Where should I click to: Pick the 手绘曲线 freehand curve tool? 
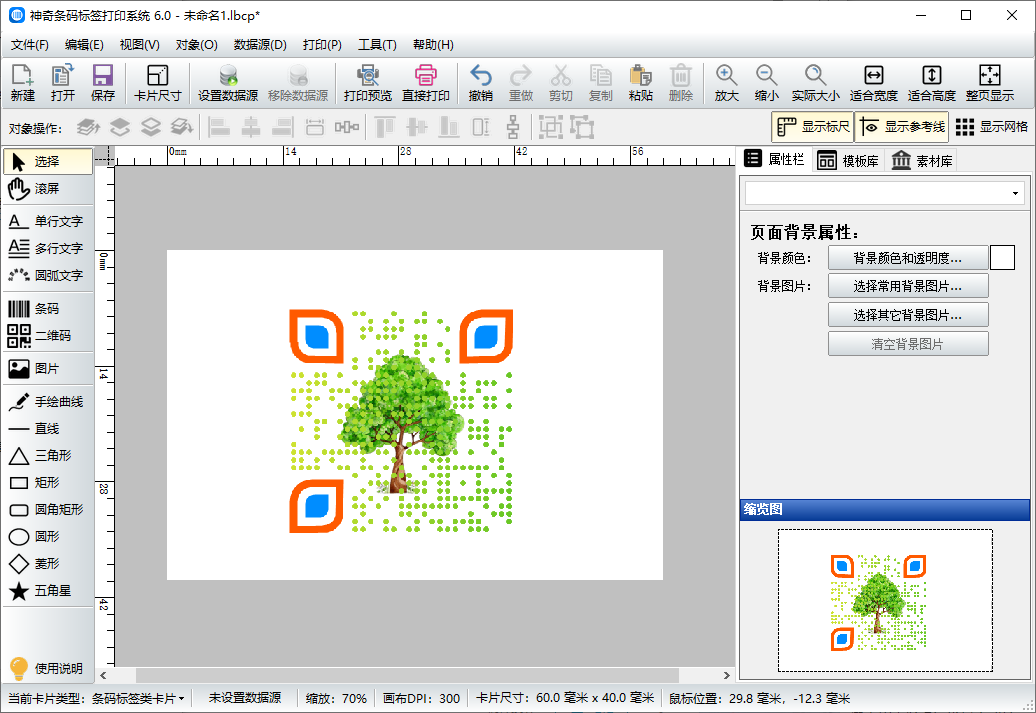(x=48, y=402)
